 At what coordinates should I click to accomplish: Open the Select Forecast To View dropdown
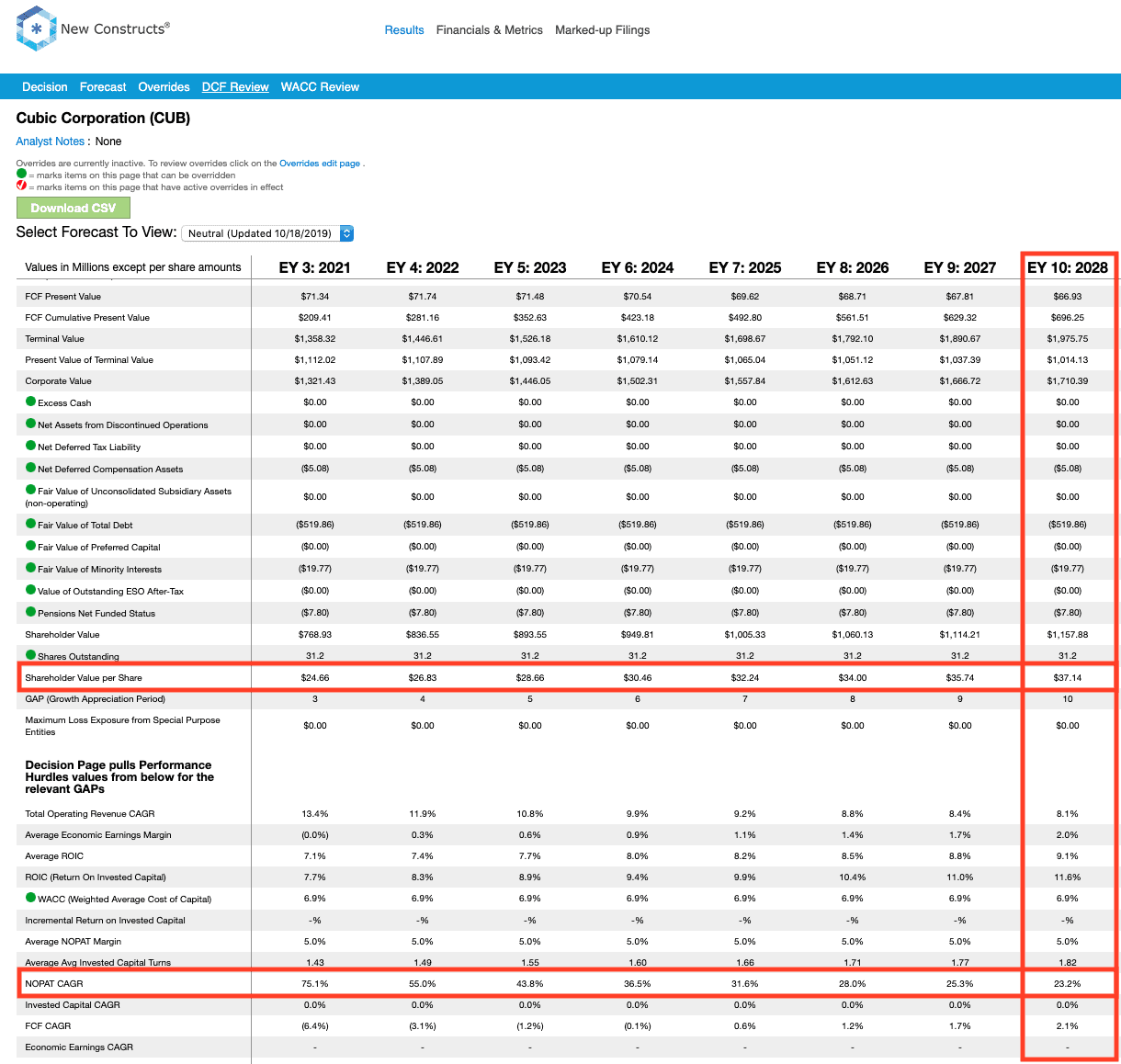point(267,233)
